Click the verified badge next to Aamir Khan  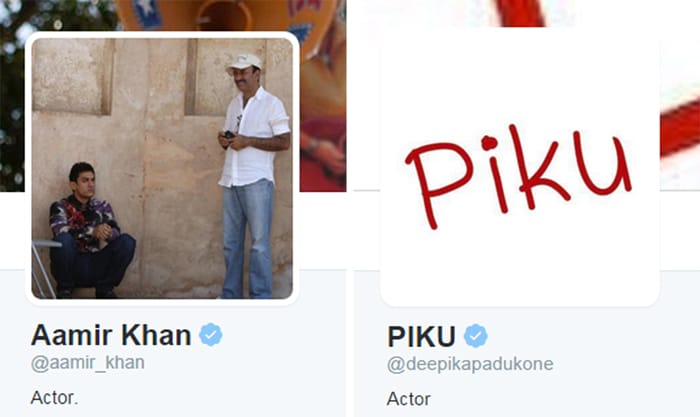[x=211, y=335]
